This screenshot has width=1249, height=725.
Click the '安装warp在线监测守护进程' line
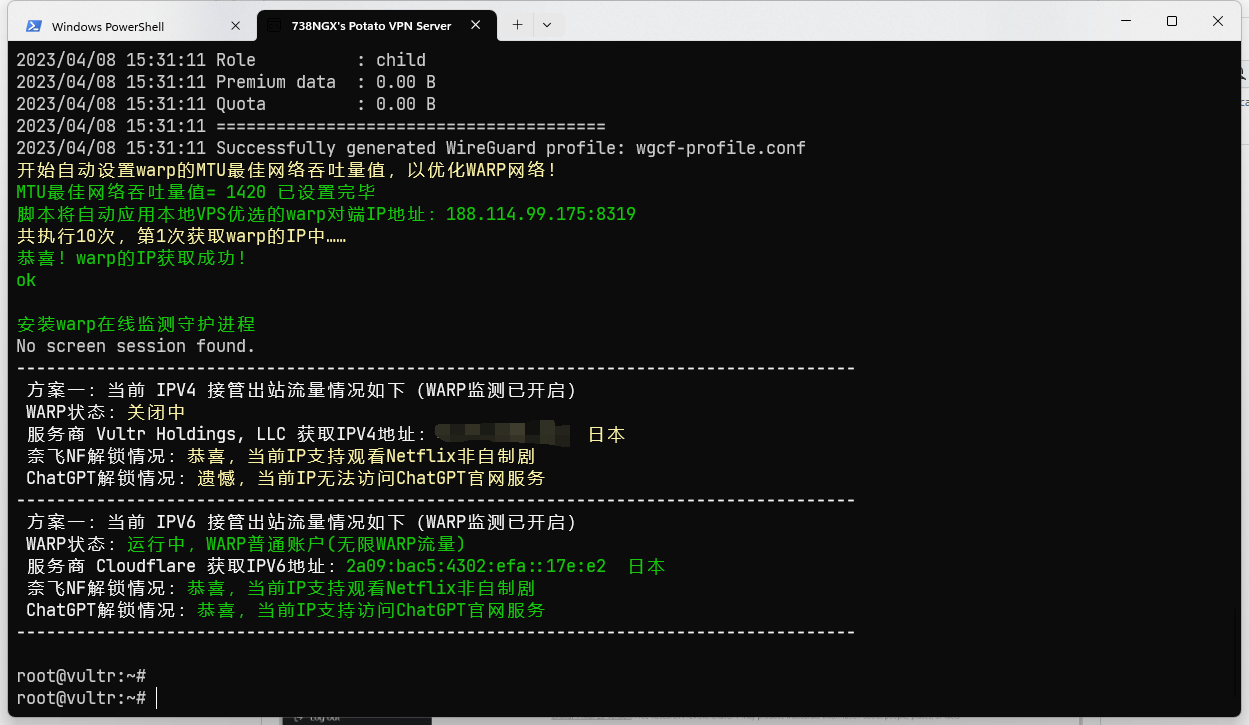click(x=136, y=324)
